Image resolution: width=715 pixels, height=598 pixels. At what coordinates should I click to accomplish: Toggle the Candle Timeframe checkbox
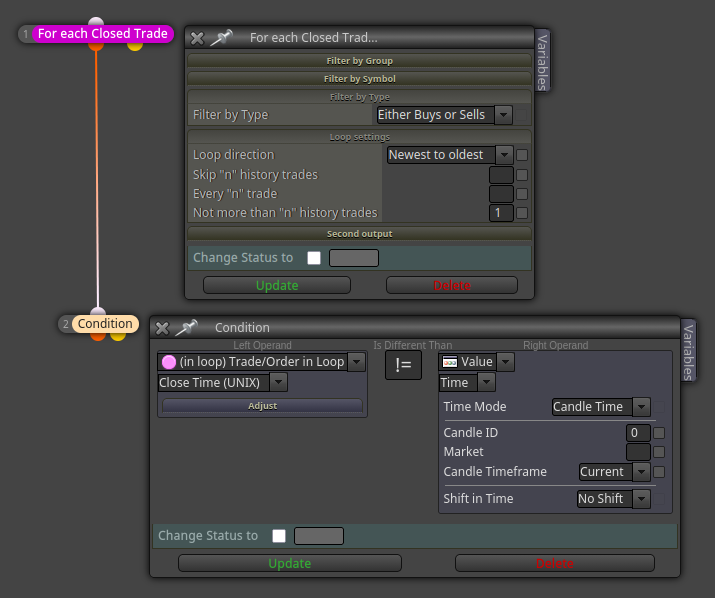[659, 472]
